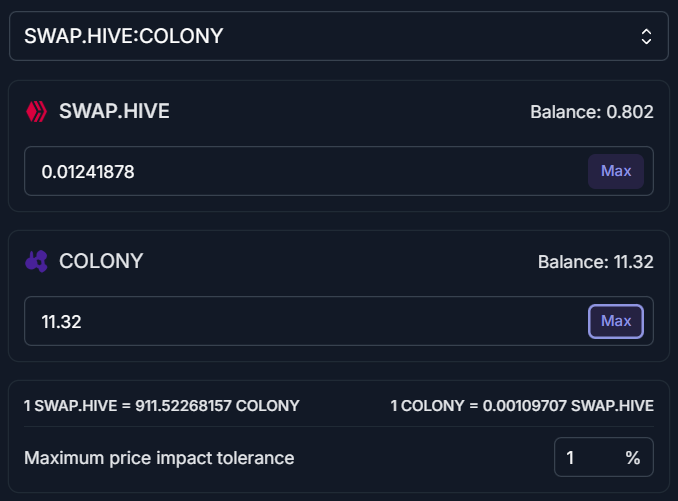The image size is (678, 501).
Task: Click the up-down chevron on pair selector
Action: click(646, 36)
